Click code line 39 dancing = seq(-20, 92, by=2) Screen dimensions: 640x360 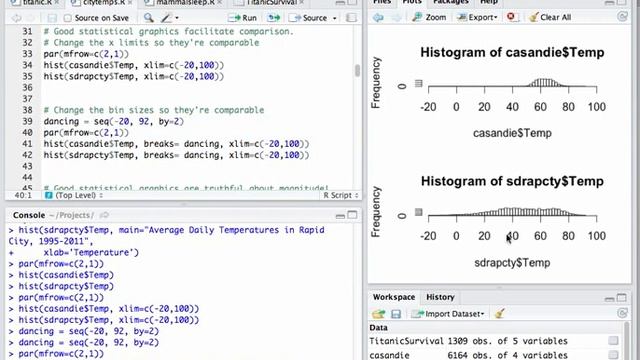pyautogui.click(x=113, y=121)
